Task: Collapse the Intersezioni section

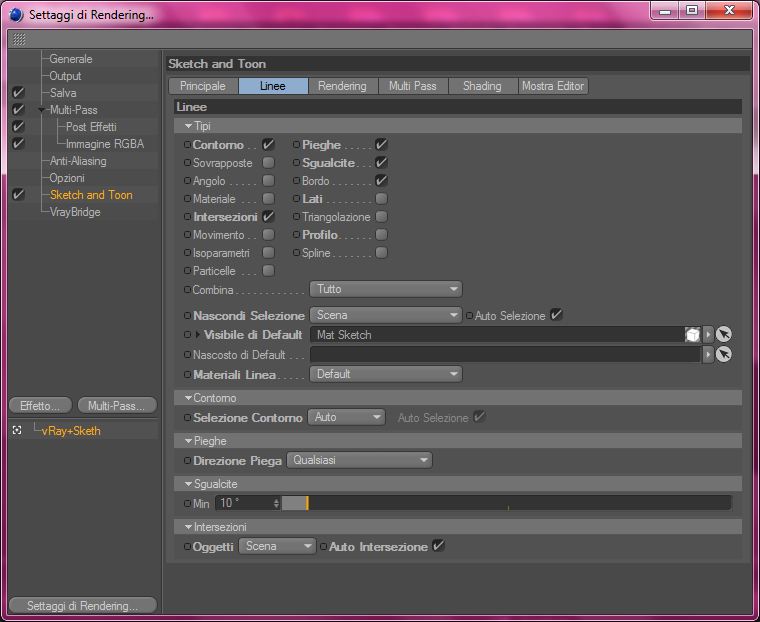Action: pyautogui.click(x=189, y=527)
